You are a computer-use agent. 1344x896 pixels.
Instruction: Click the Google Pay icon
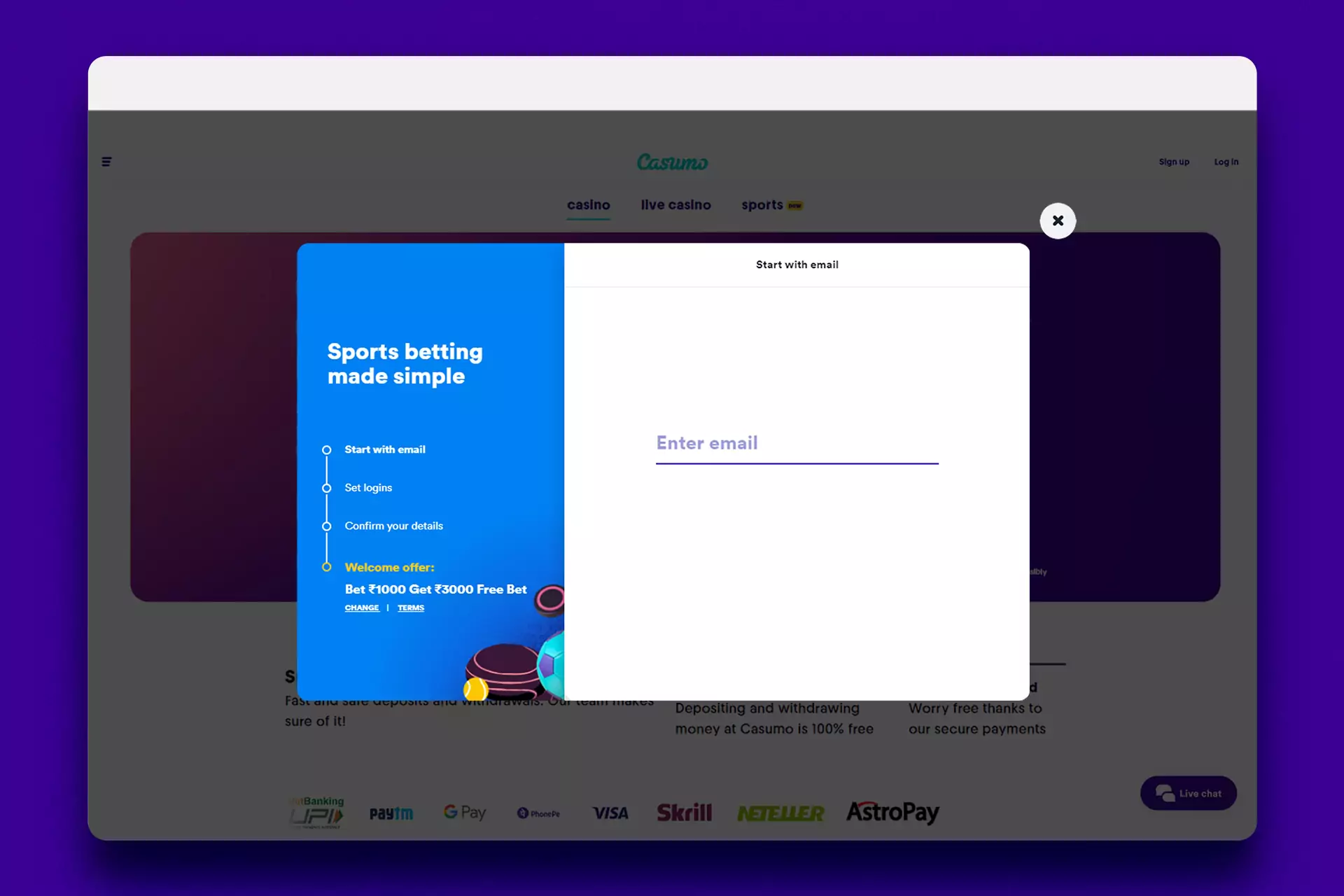pyautogui.click(x=465, y=812)
